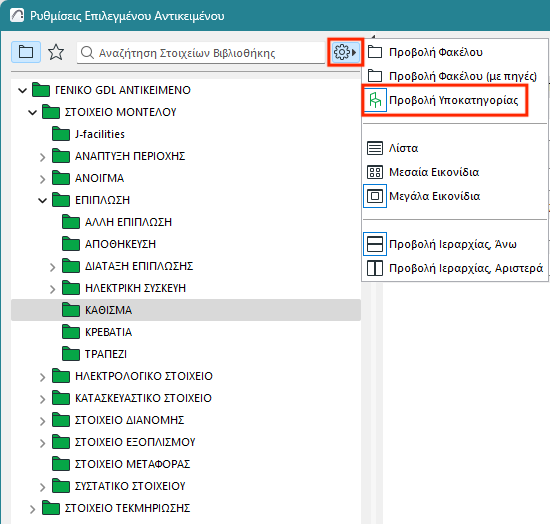Click green folder icon of ΓΕΝΙΚΟ GDL ΑΝΤΙΚΕΙΜΕΝΟ

41,90
